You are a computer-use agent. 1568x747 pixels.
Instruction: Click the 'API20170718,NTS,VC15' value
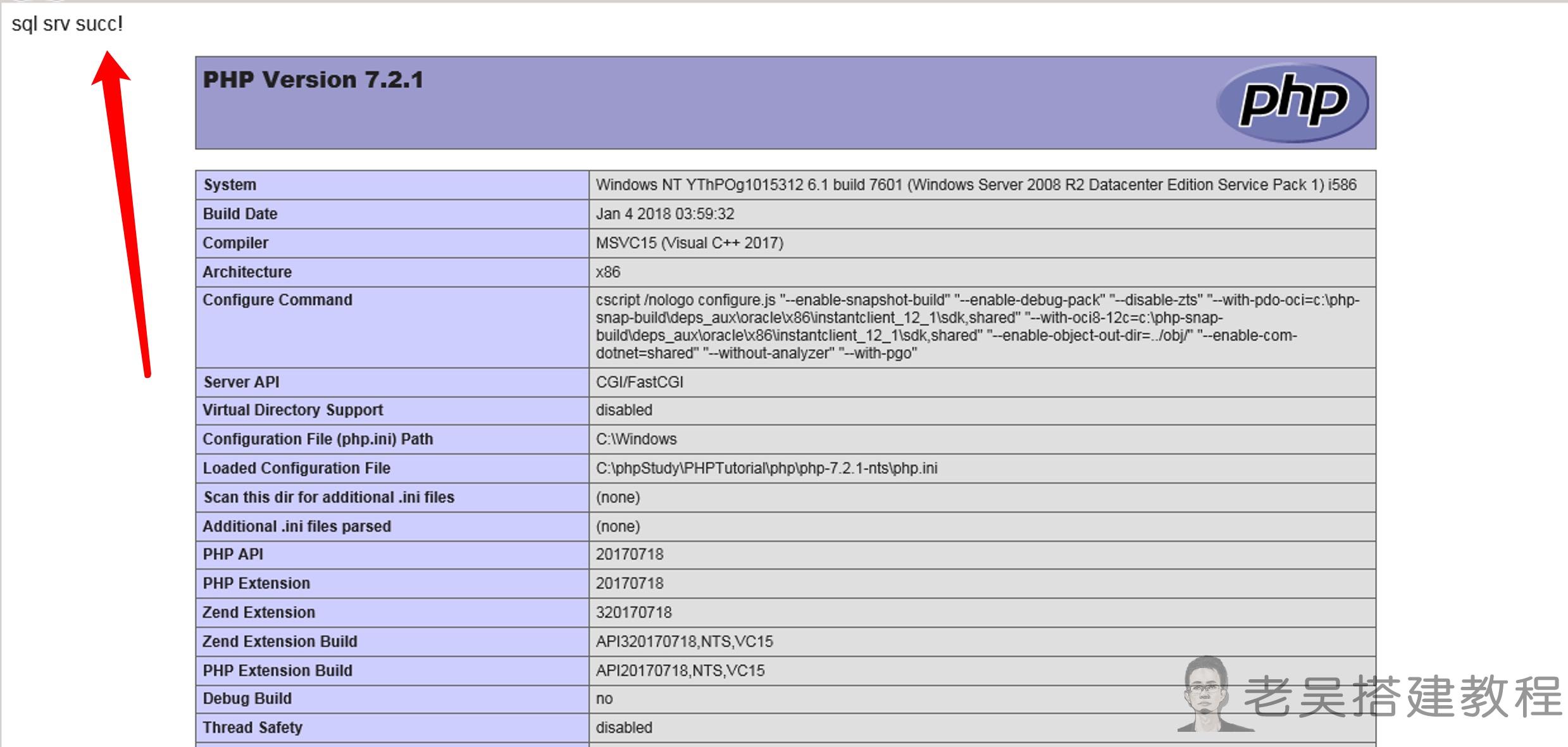[680, 671]
